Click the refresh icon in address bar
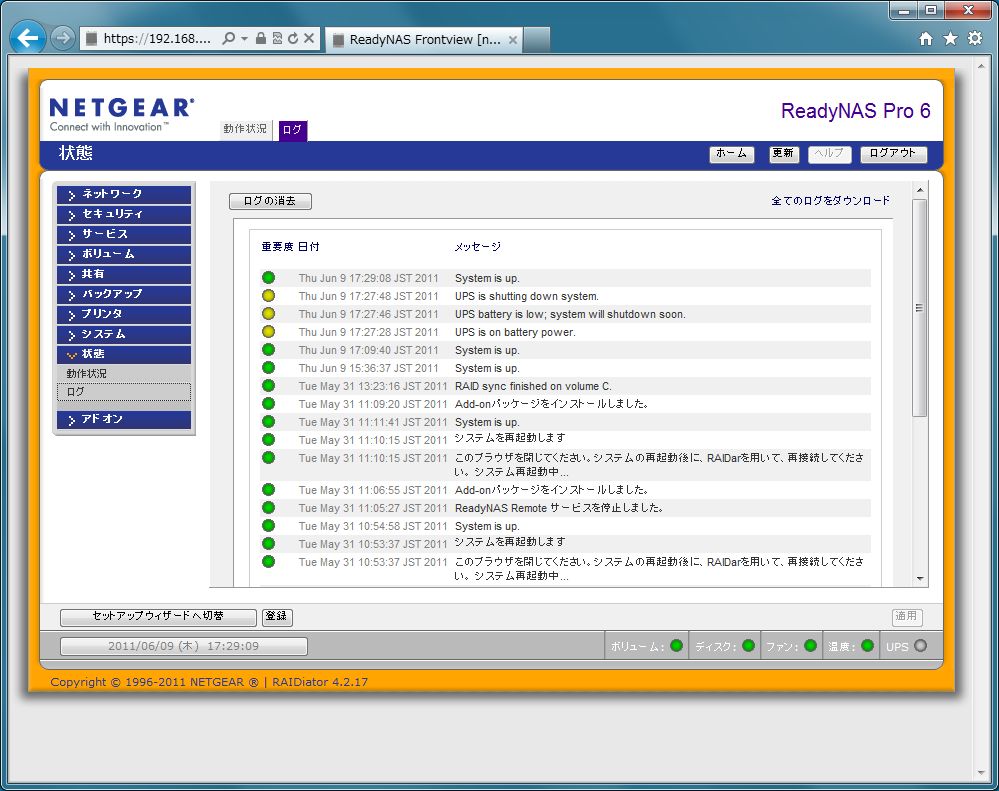The image size is (999, 791). point(293,39)
